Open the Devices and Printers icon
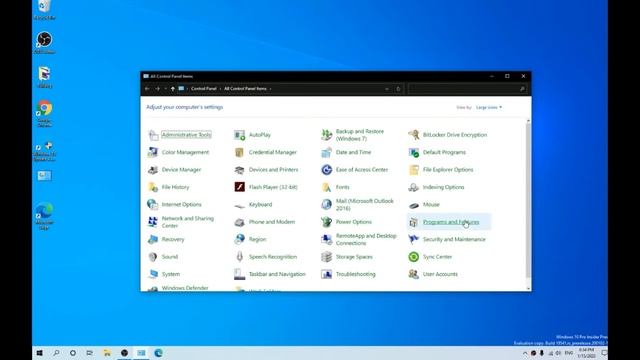640x360 pixels. coord(240,170)
